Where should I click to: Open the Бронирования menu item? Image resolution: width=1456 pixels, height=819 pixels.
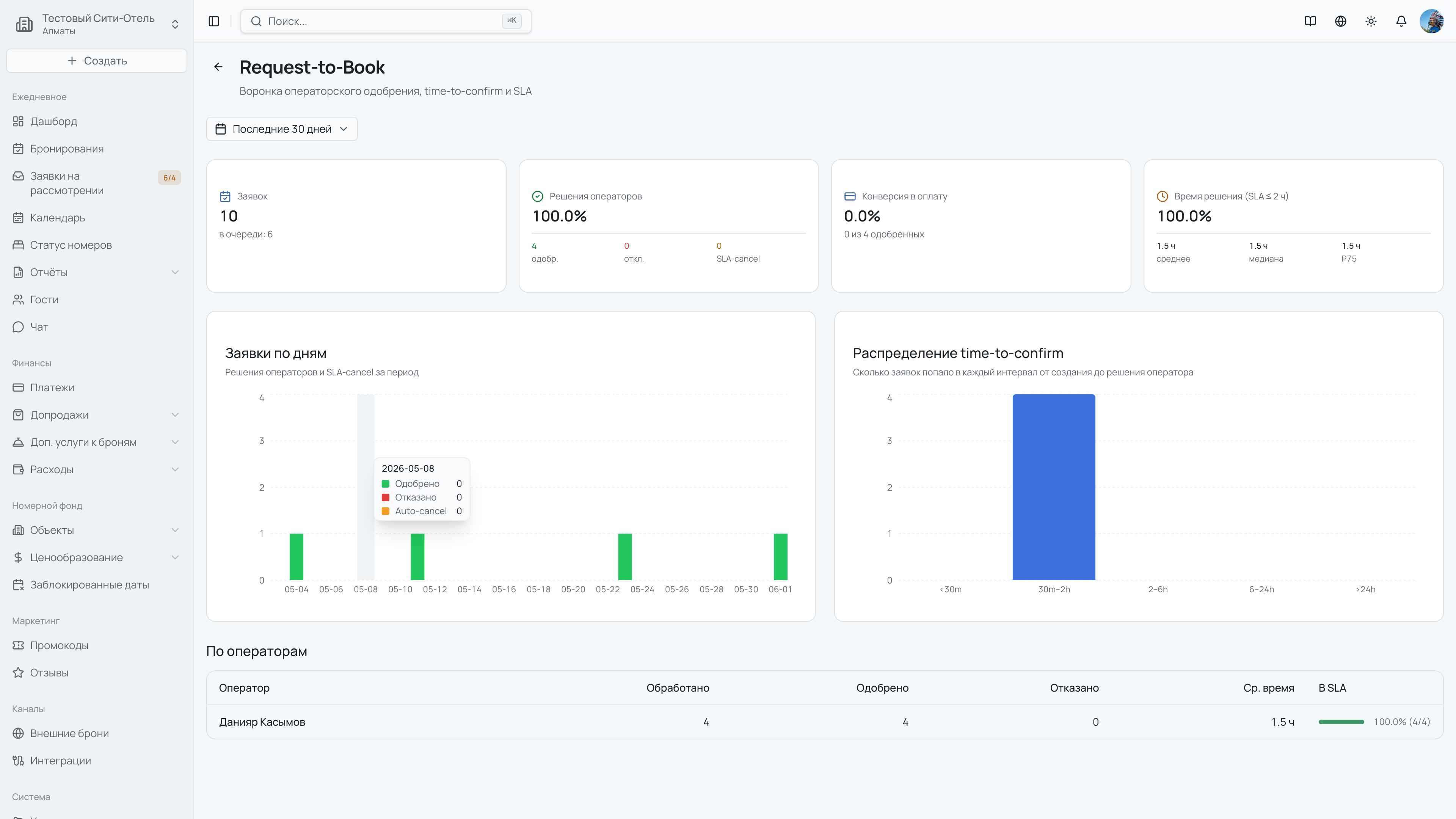[97, 149]
